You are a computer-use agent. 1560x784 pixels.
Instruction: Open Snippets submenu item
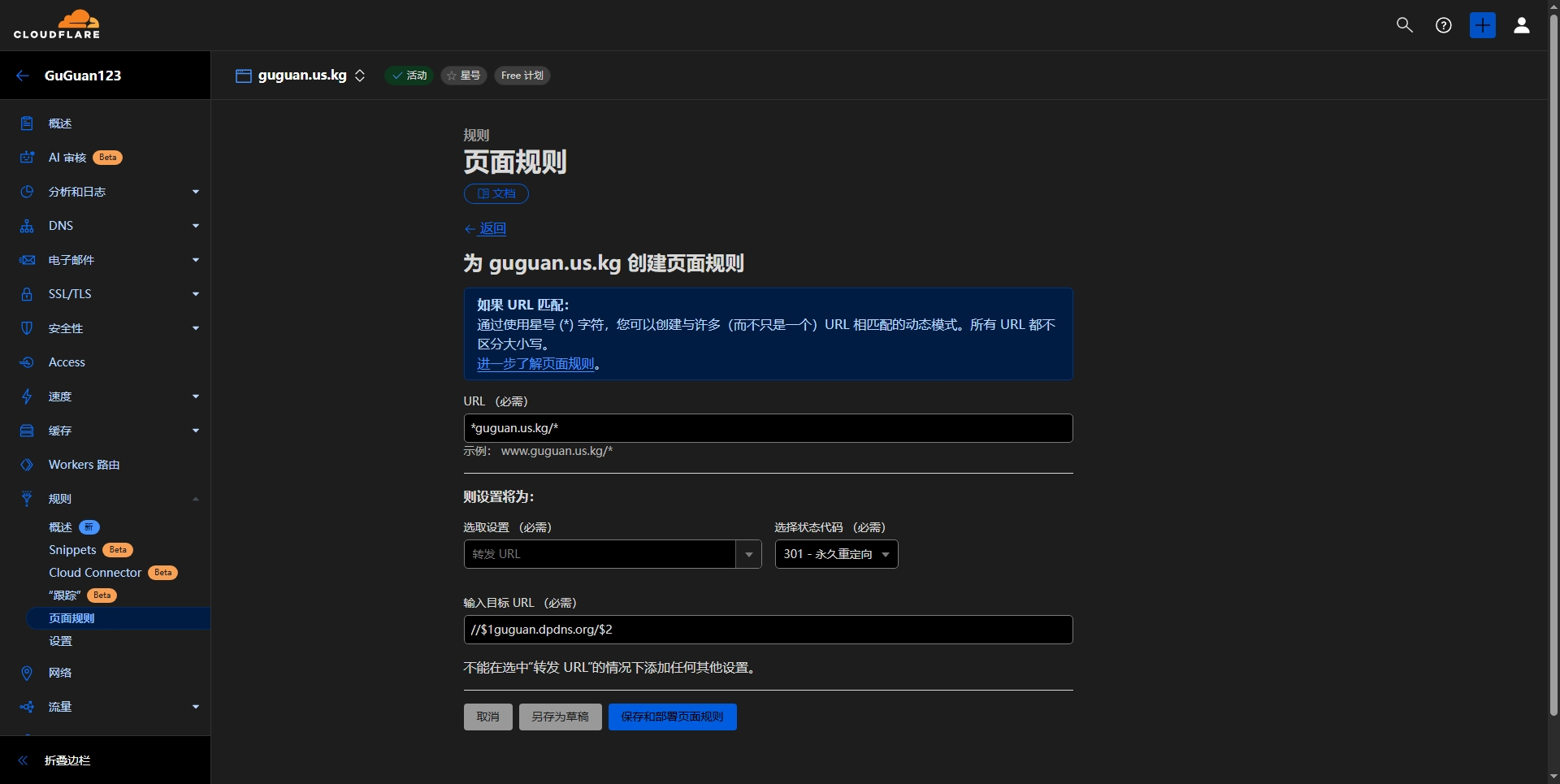click(72, 550)
